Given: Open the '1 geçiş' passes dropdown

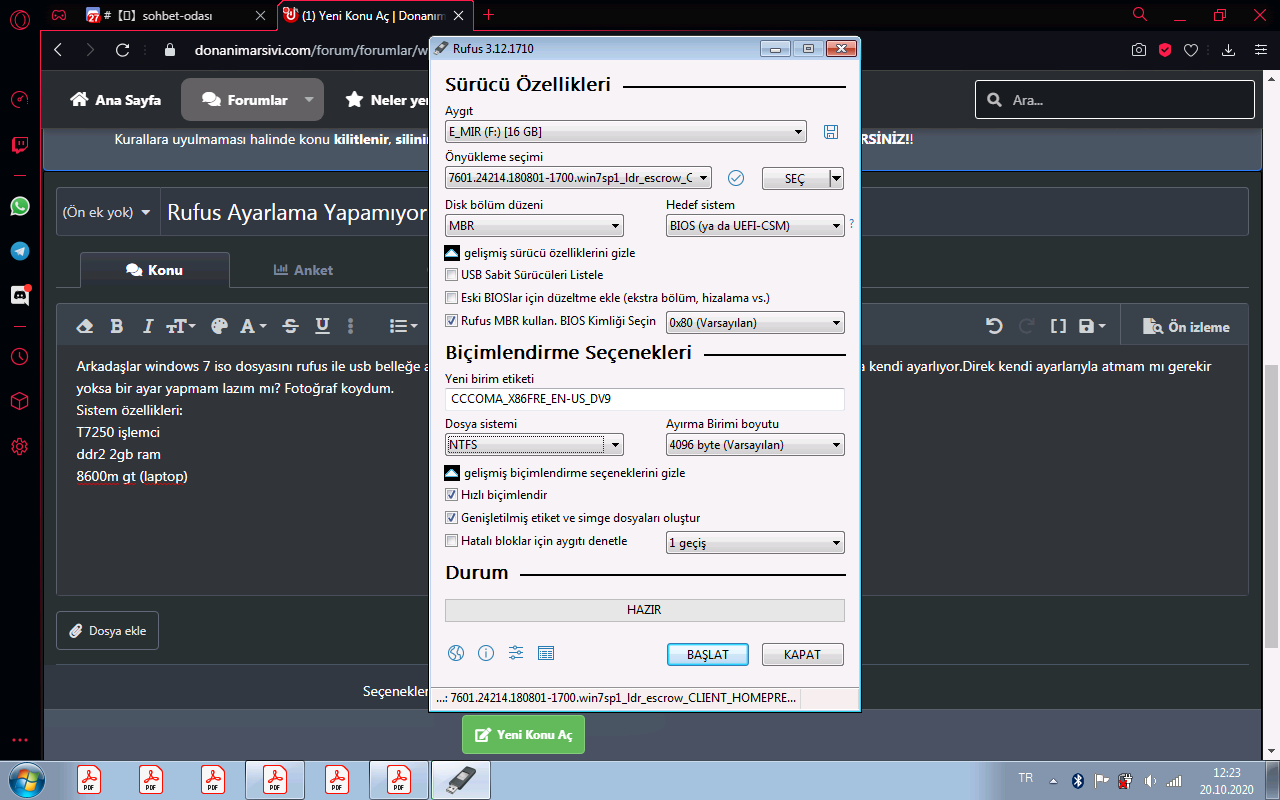Looking at the screenshot, I should pos(755,543).
